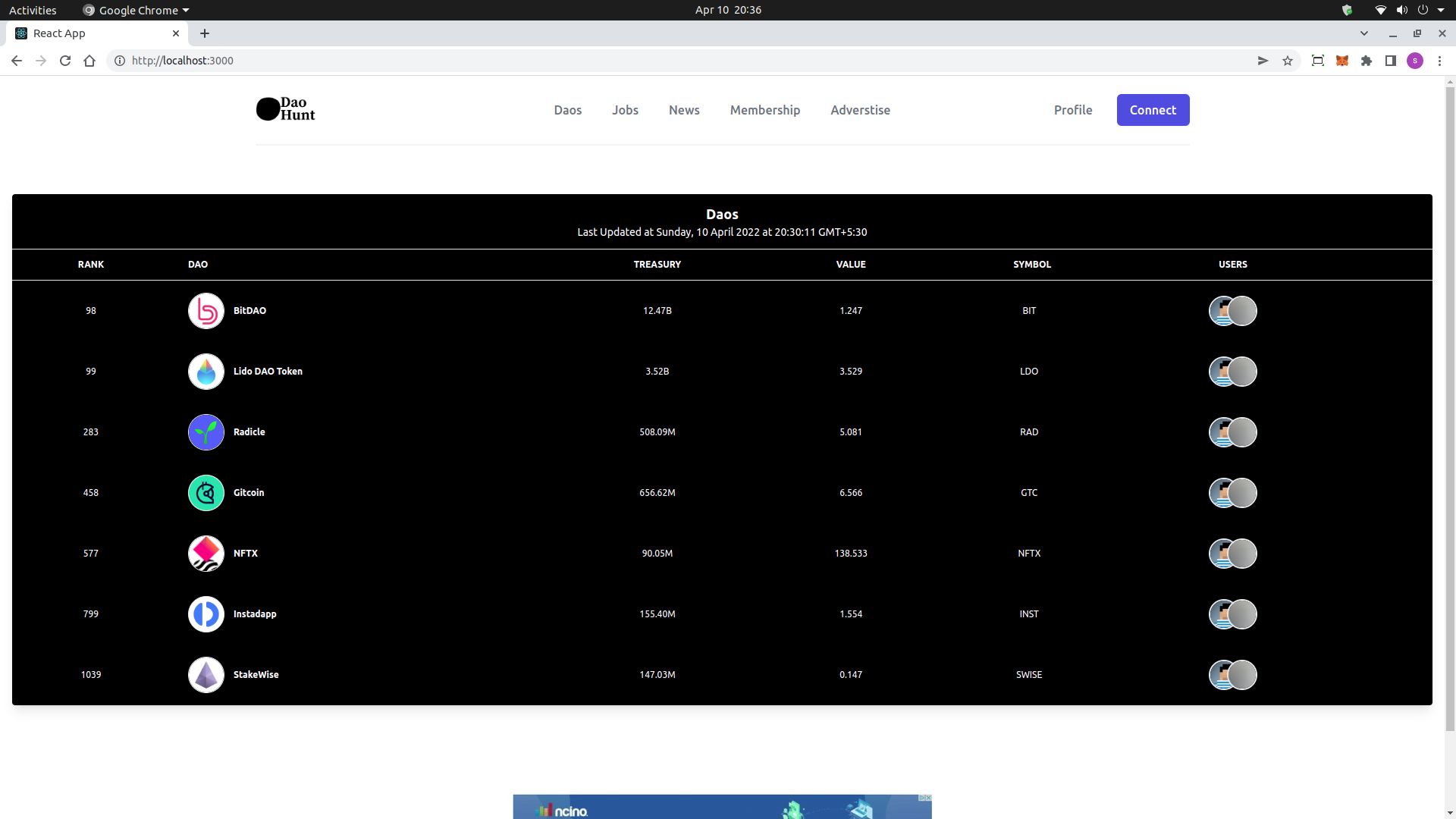
Task: Toggle the Chrome side panel icon
Action: click(x=1390, y=61)
